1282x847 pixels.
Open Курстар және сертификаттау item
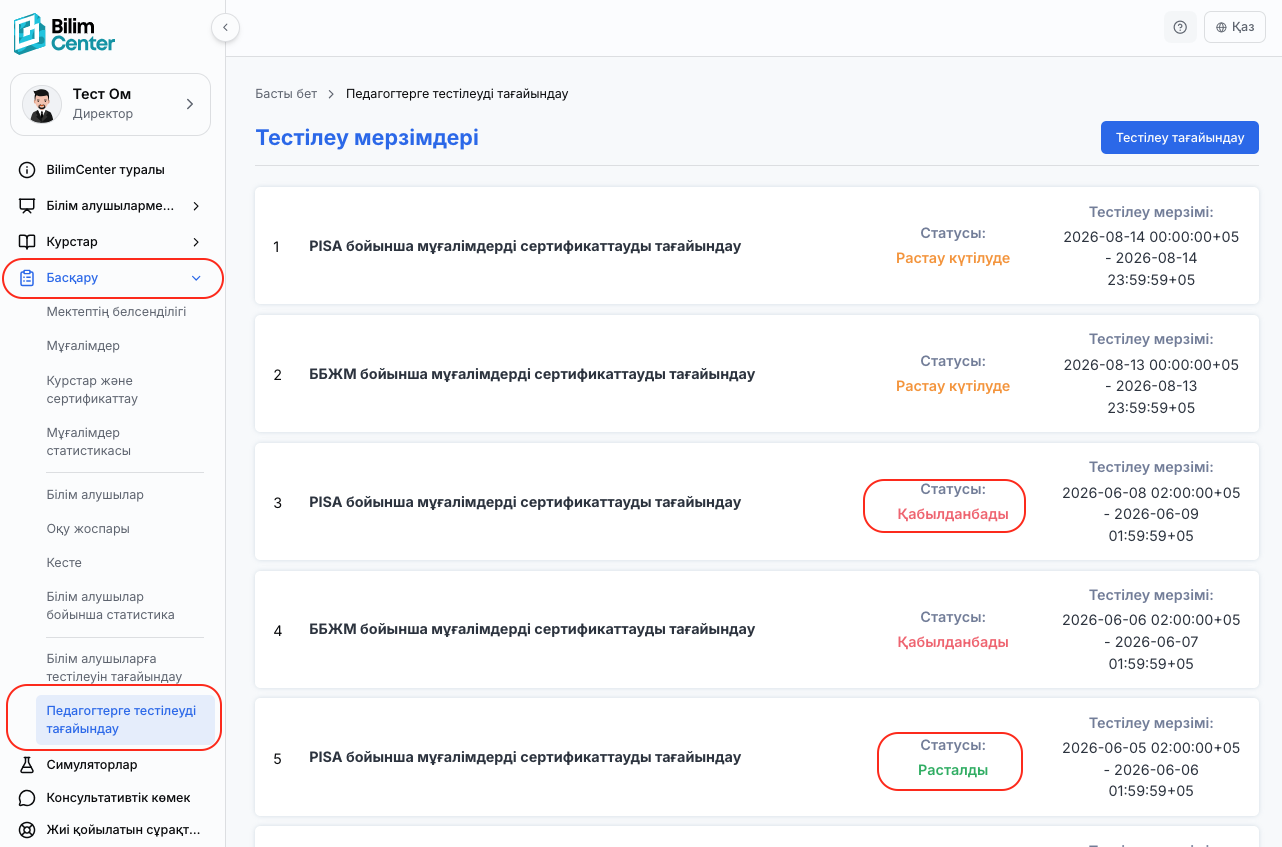click(92, 390)
